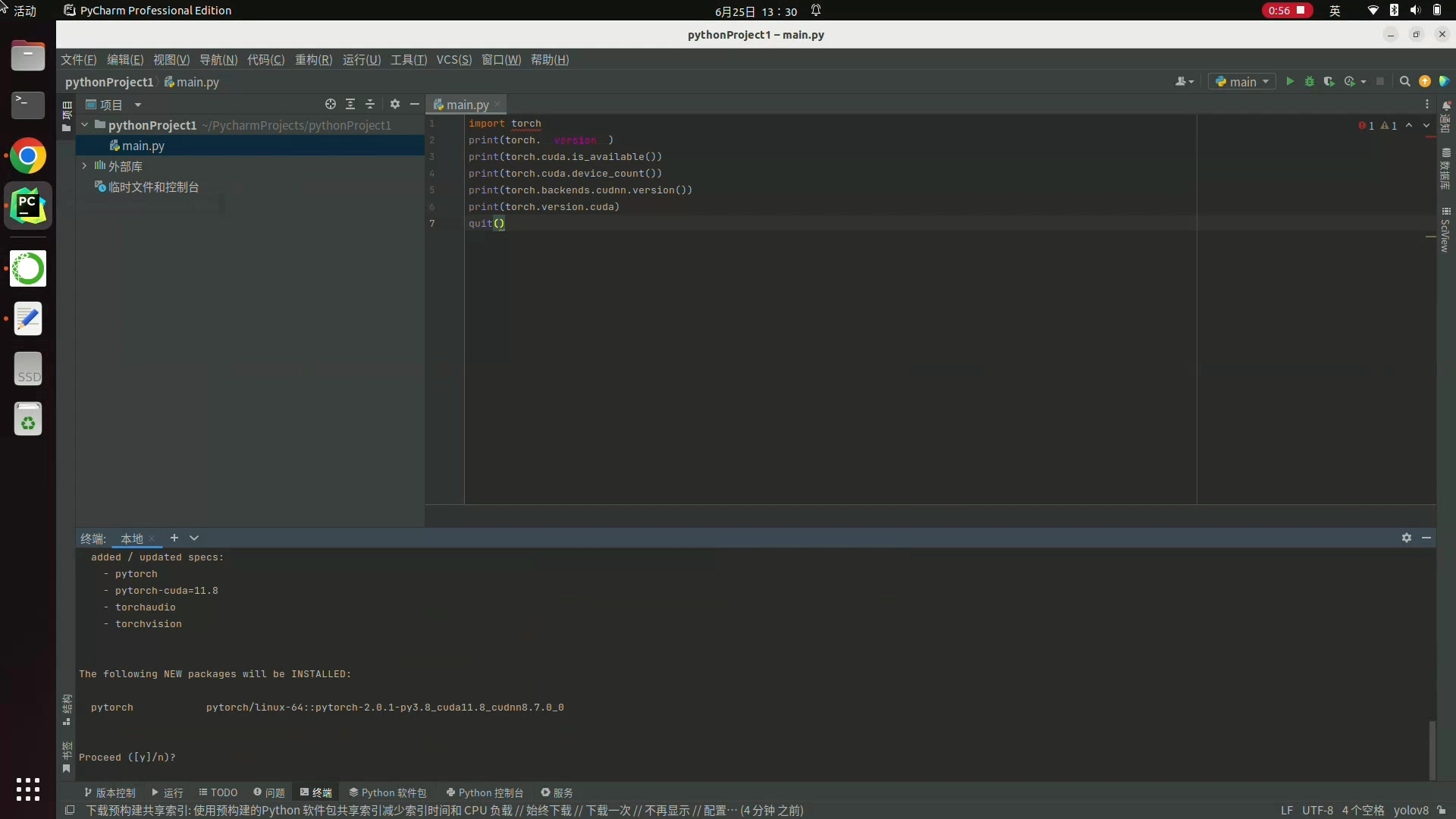The image size is (1456, 819).
Task: Expand the 外部库 tree node
Action: (x=84, y=166)
